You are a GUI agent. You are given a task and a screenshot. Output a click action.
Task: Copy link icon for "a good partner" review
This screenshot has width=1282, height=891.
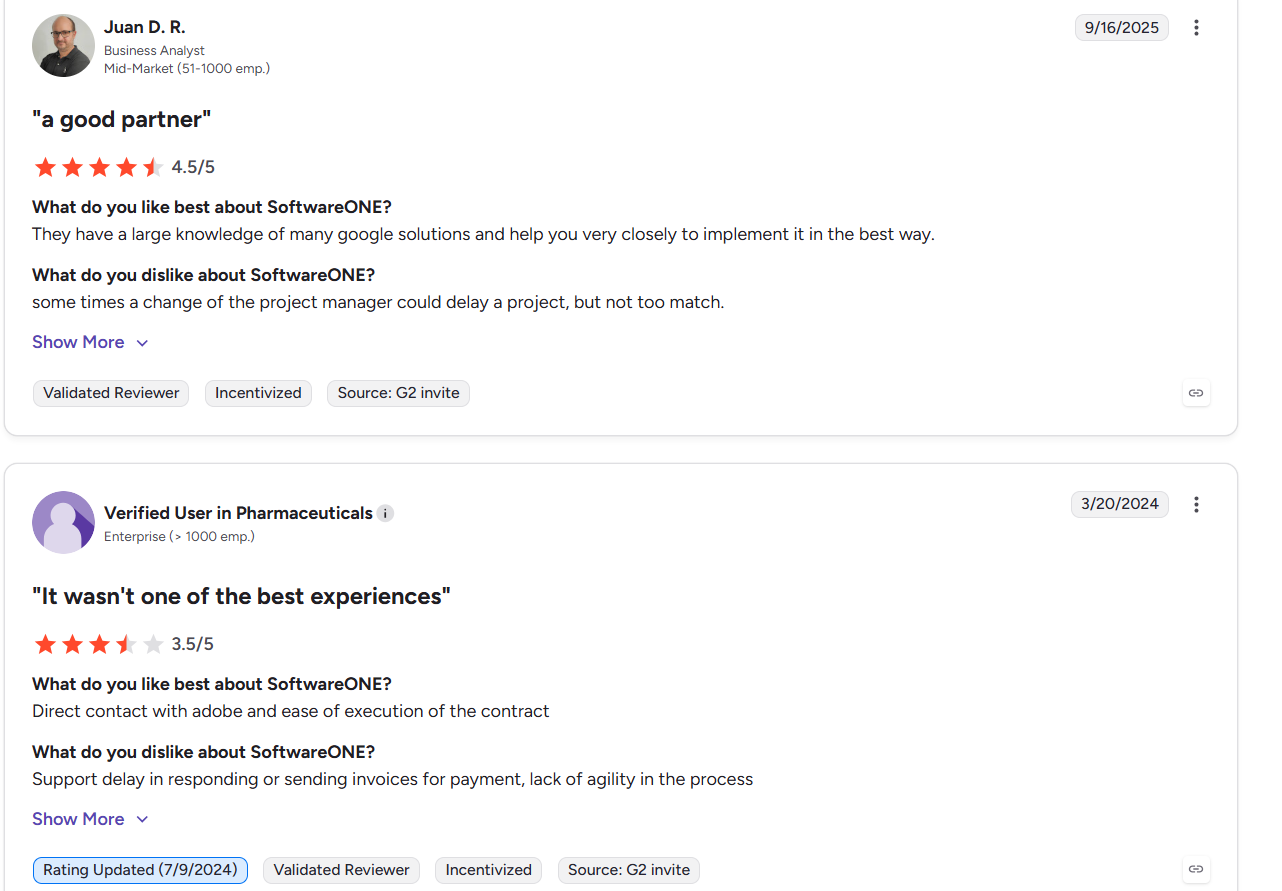(1196, 393)
